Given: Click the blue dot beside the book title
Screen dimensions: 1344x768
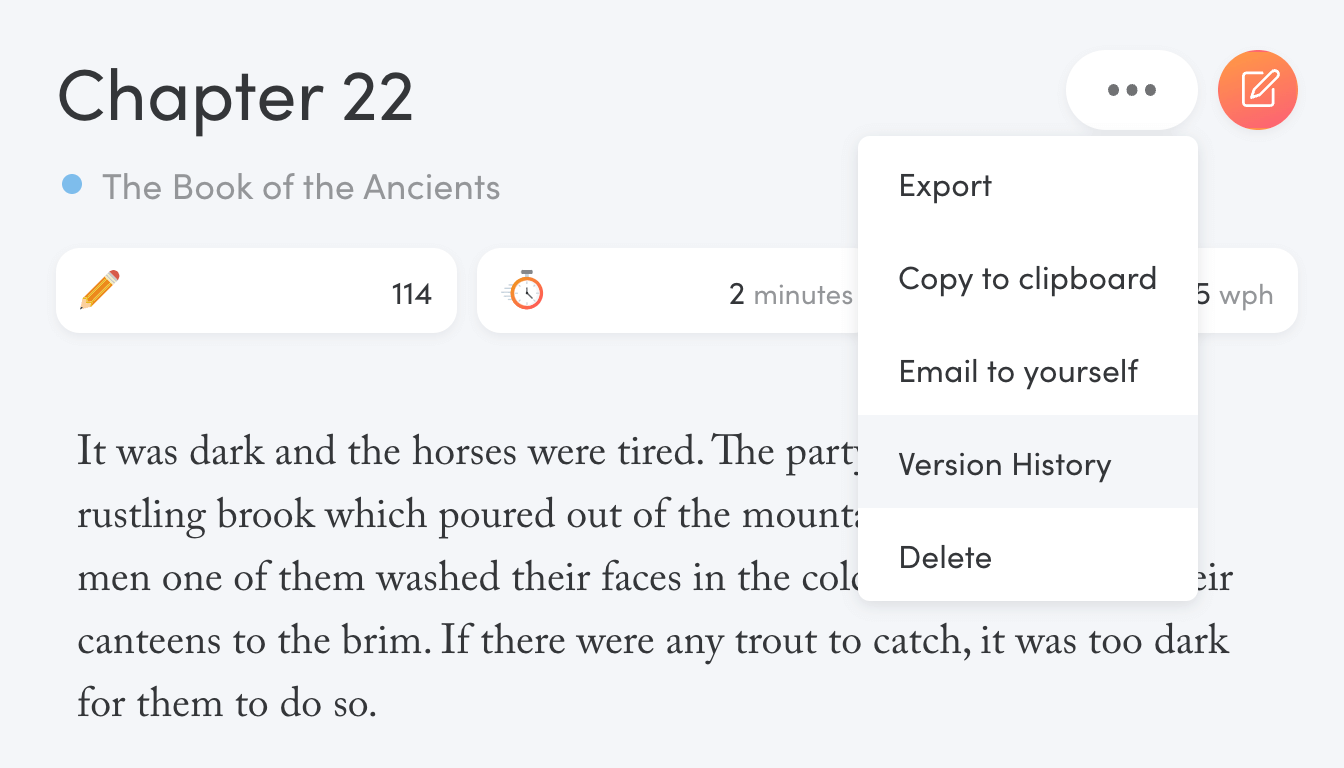Looking at the screenshot, I should (x=72, y=185).
